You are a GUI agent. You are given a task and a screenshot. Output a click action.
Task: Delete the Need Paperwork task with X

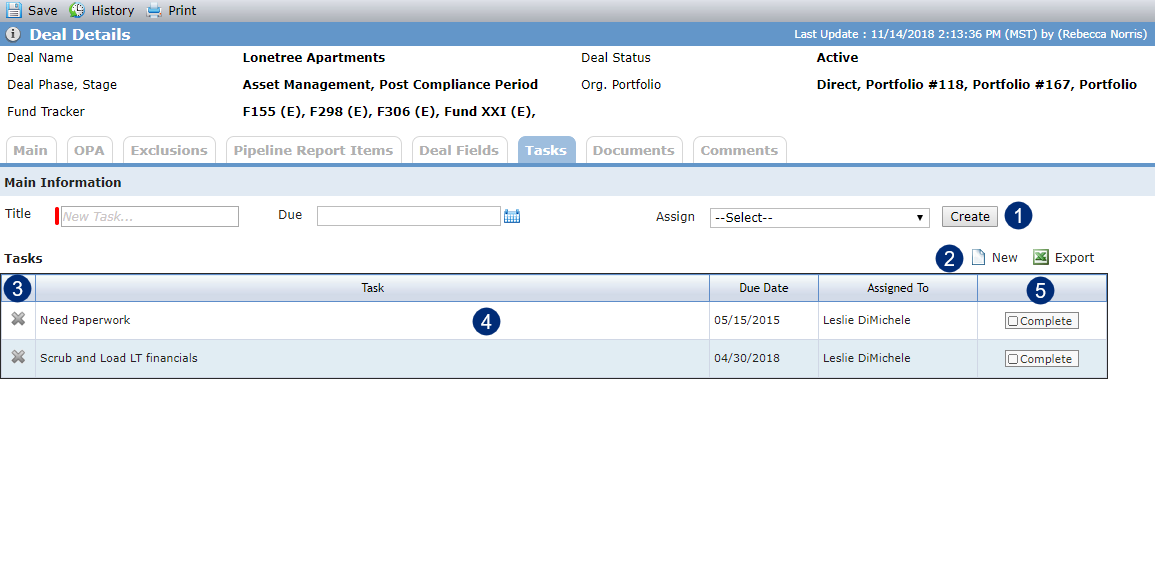[x=18, y=319]
